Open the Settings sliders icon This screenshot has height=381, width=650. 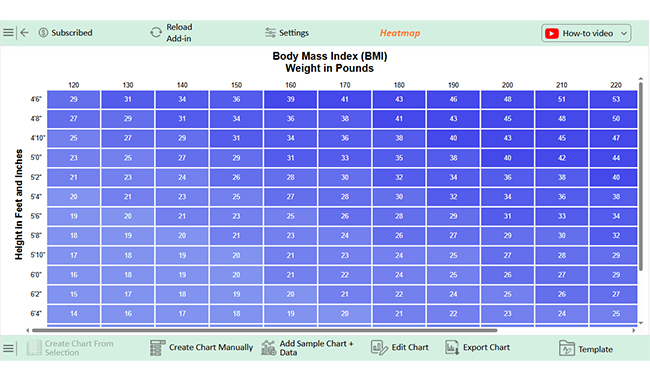pyautogui.click(x=270, y=32)
